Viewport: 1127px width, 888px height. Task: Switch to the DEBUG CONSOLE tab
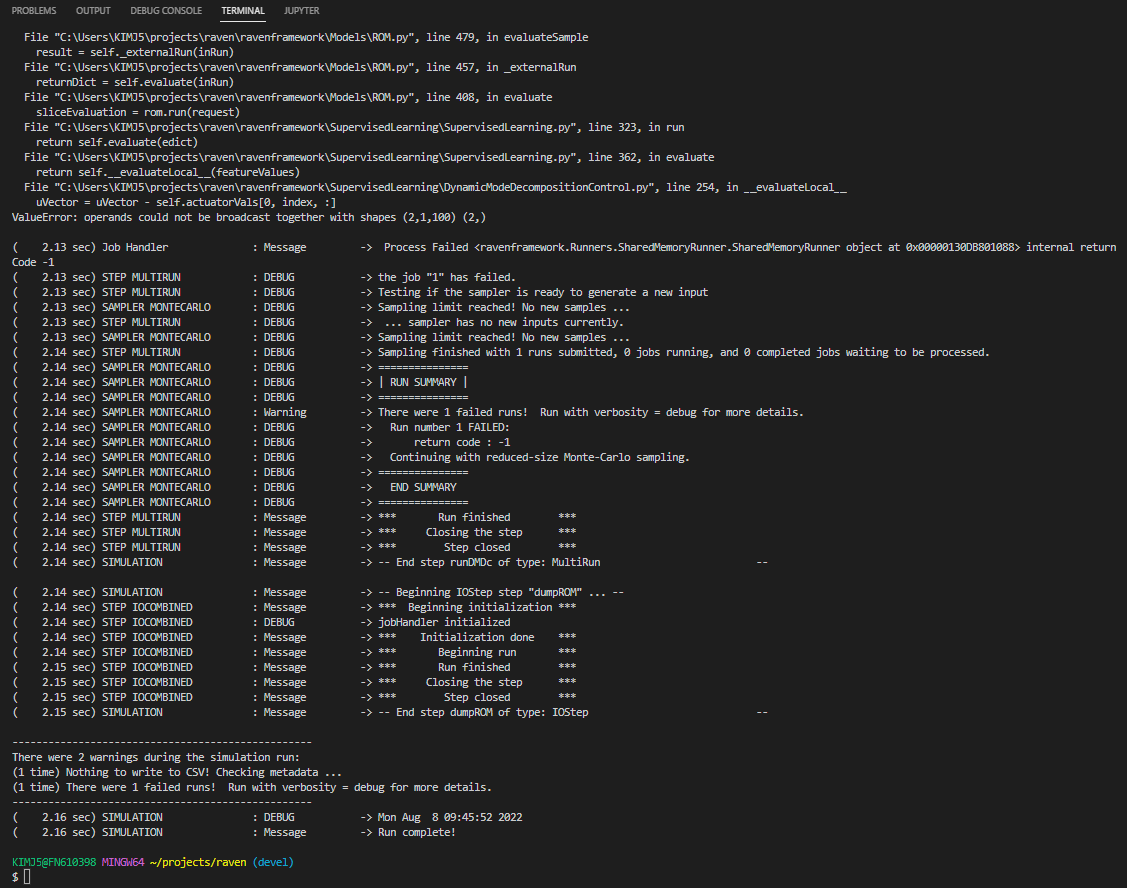click(166, 11)
